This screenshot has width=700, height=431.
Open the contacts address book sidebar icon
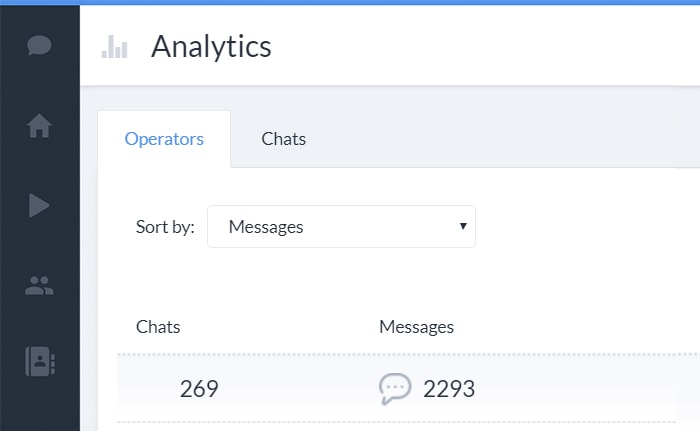tap(40, 361)
